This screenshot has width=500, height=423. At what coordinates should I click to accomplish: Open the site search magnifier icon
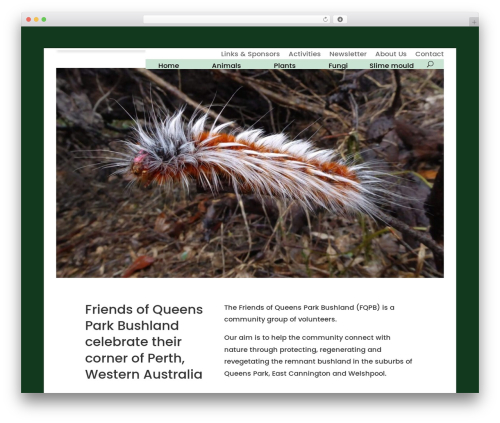(430, 64)
